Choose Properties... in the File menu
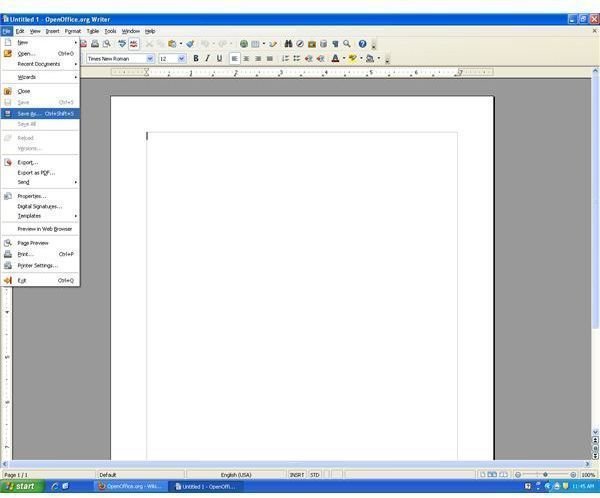 point(40,196)
